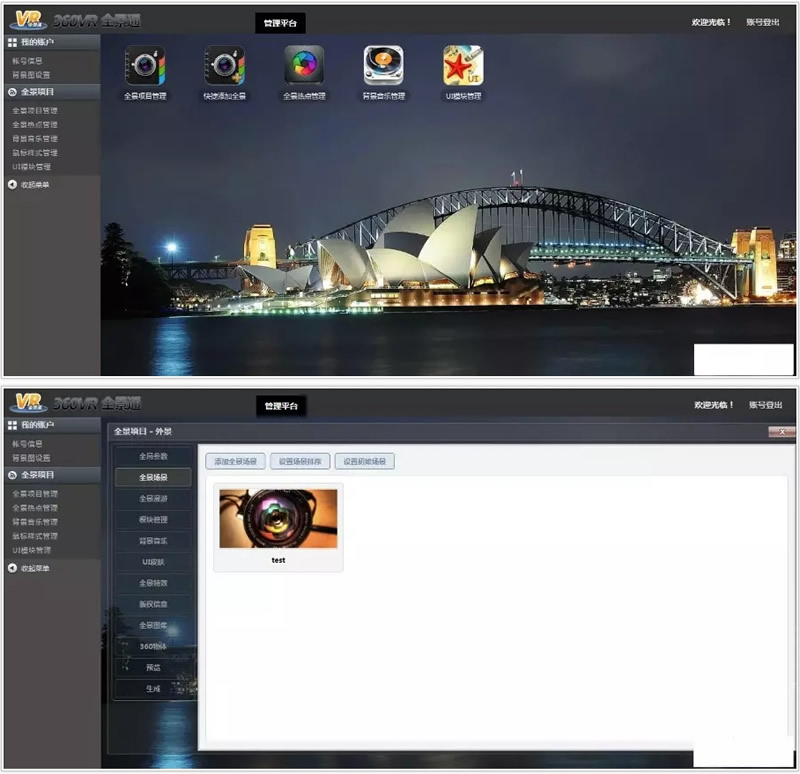Viewport: 800px width, 774px height.
Task: Select the 360物体 dialog tab
Action: click(x=153, y=646)
